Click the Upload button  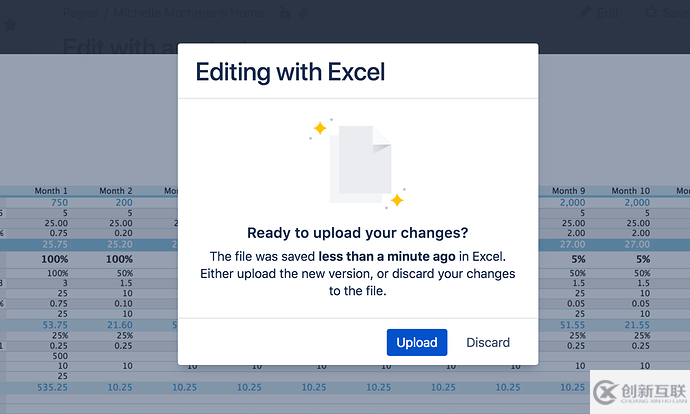click(x=417, y=342)
